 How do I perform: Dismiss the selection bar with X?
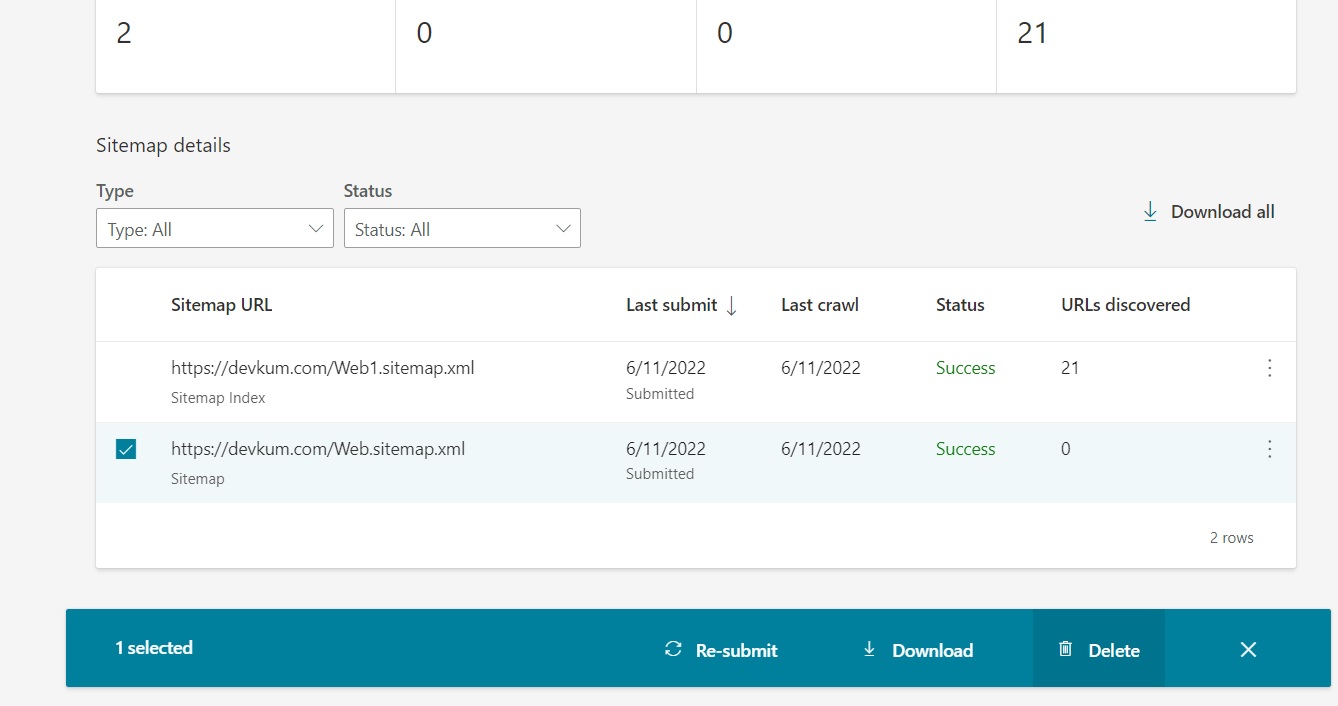1248,650
